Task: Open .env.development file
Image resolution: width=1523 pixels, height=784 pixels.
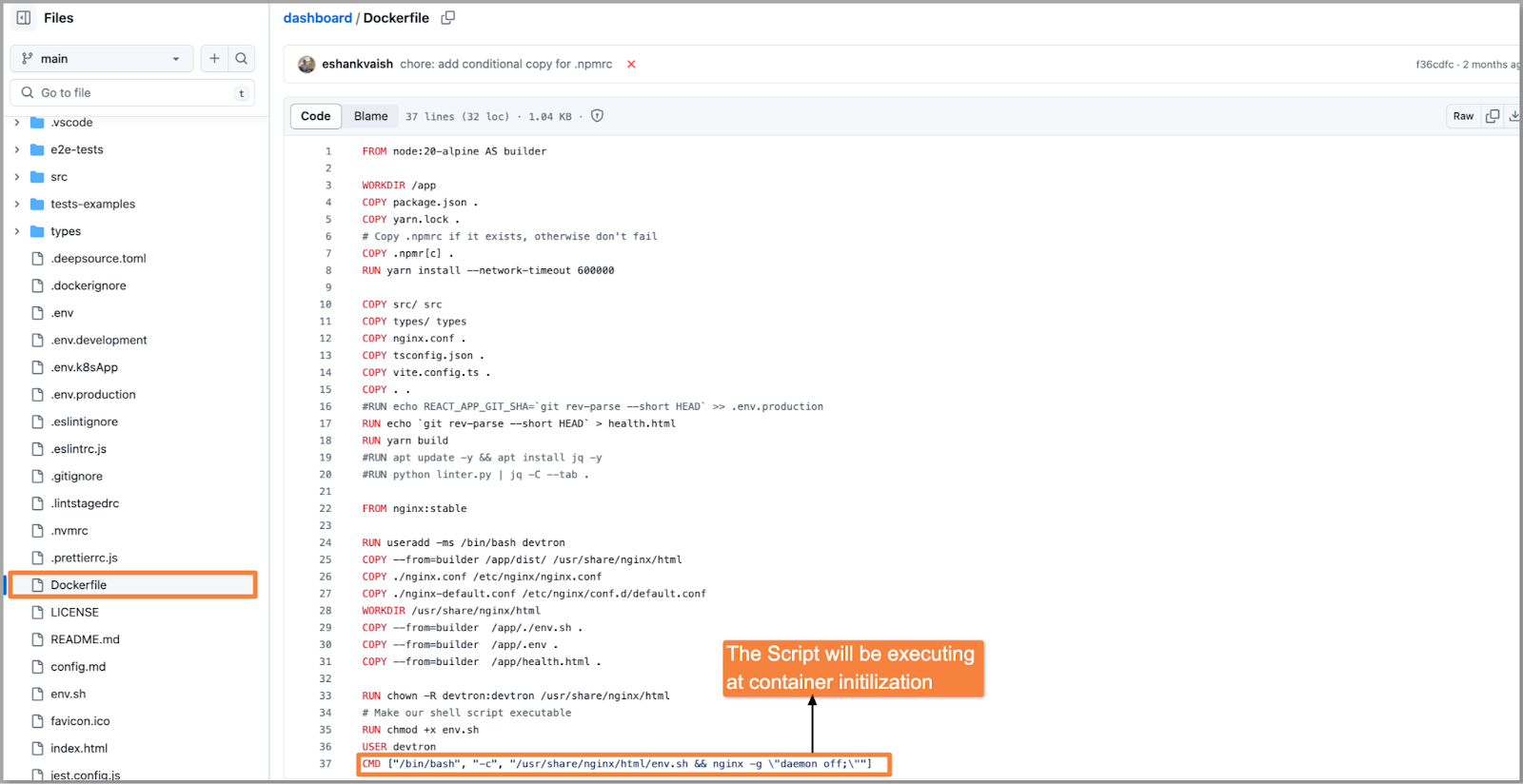Action: (x=99, y=341)
